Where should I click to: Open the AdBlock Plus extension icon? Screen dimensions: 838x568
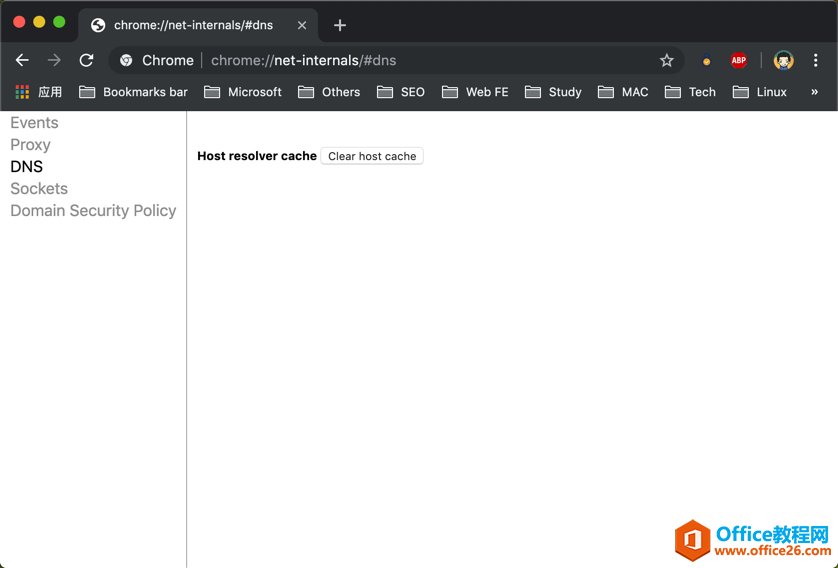tap(739, 60)
